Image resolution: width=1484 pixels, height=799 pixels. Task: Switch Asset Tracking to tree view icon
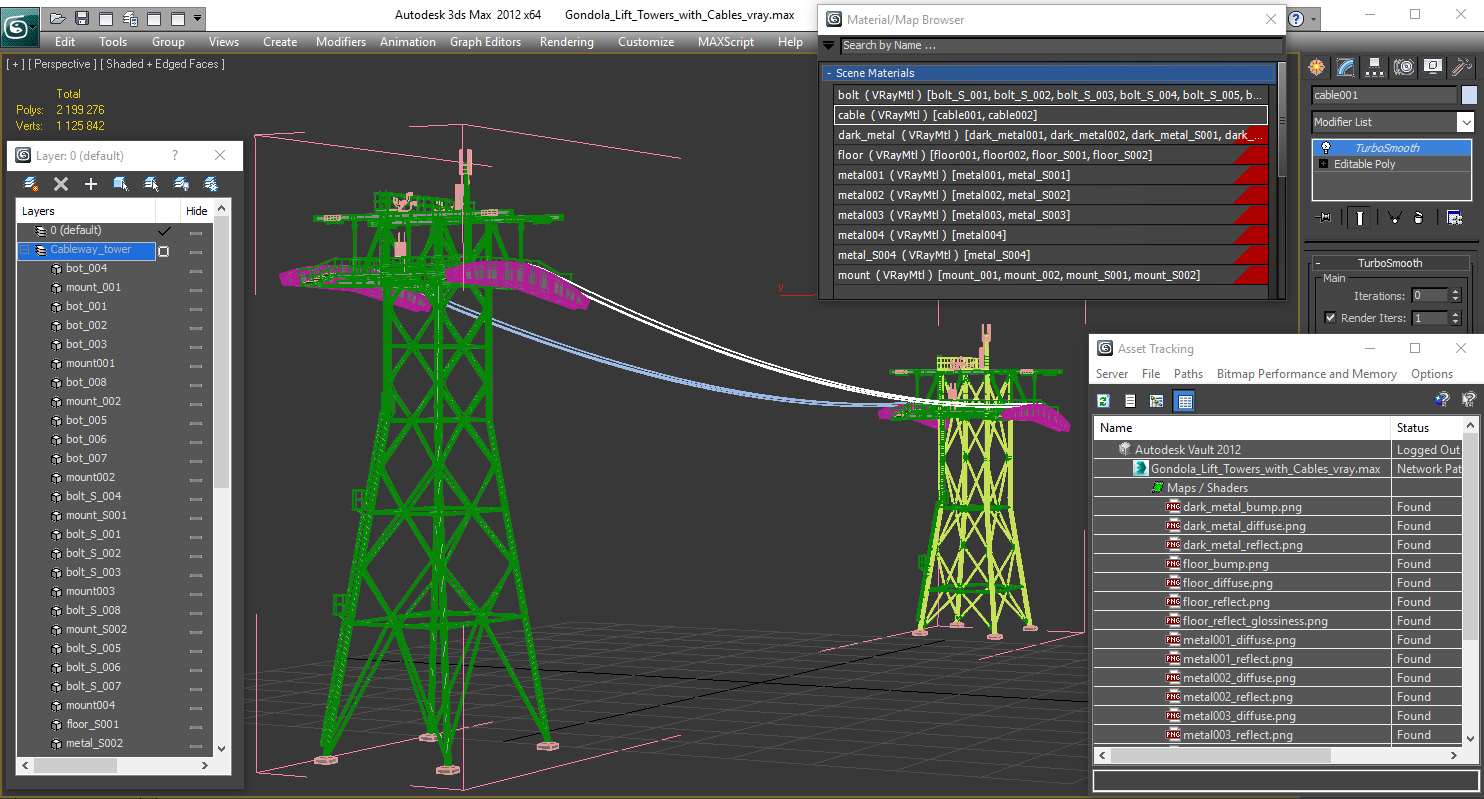tap(1156, 401)
